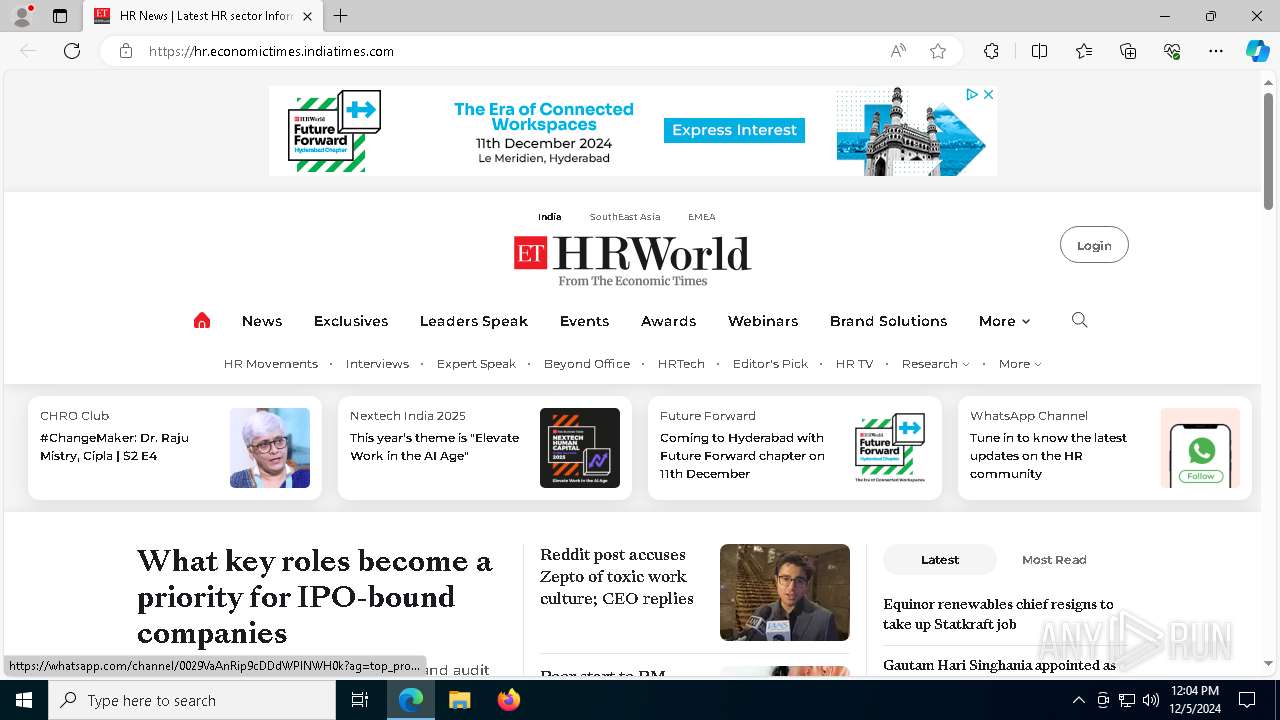Expand the main nav More dropdown
The height and width of the screenshot is (720, 1280).
click(1004, 321)
